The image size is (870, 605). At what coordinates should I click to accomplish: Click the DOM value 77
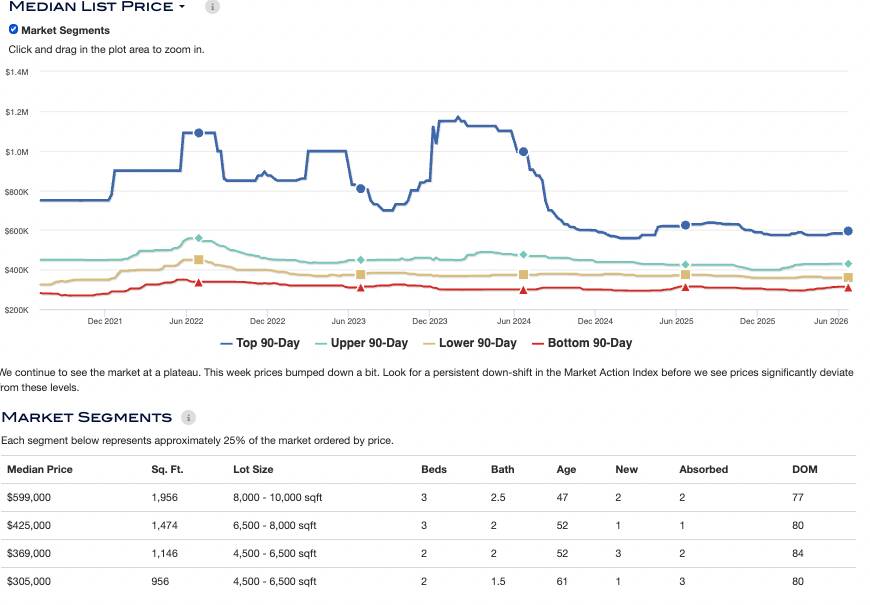798,497
